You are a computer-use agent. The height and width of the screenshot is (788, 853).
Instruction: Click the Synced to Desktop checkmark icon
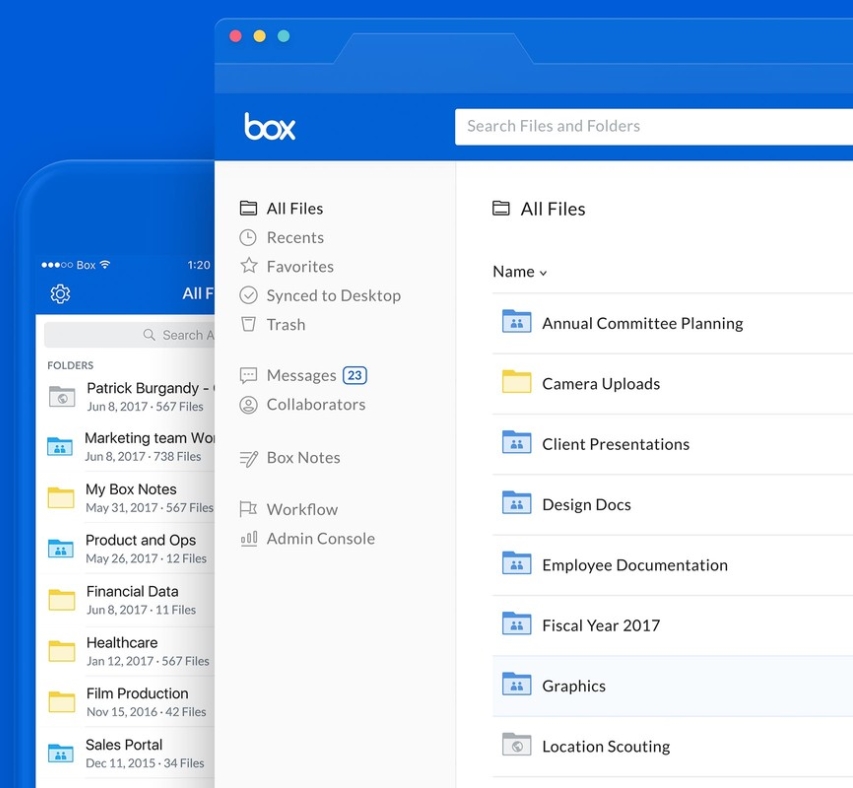tap(248, 295)
